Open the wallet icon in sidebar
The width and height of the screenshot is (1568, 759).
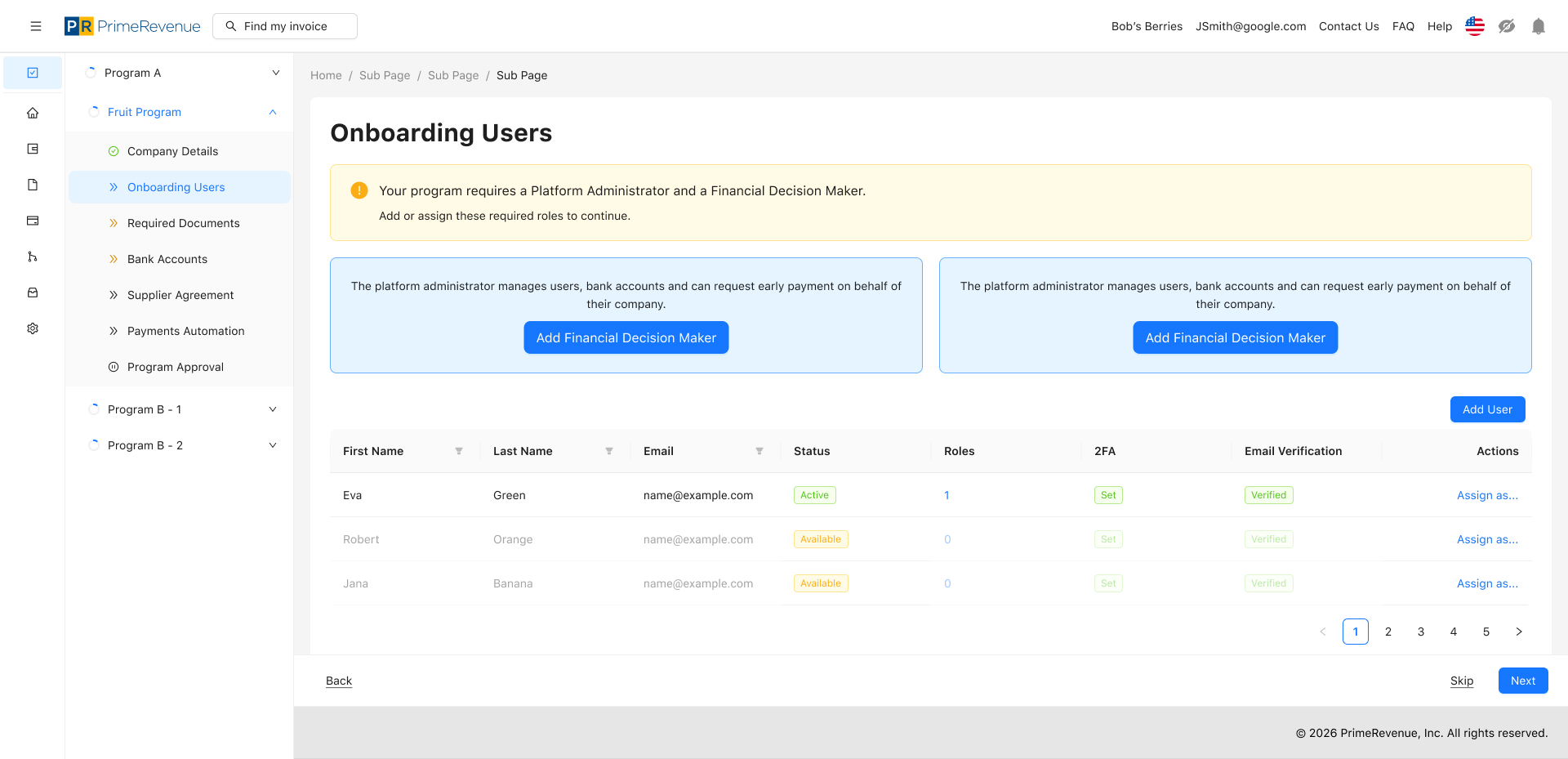(33, 149)
